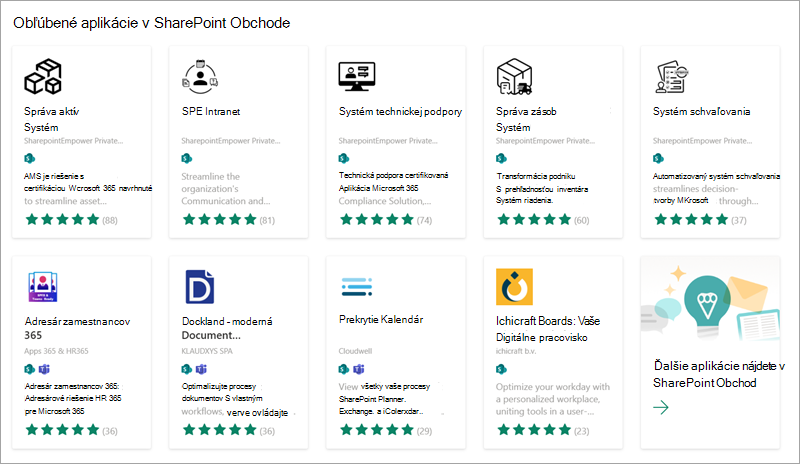This screenshot has height=464, width=800.
Task: Click the Systém schvaľovania checklist icon
Action: [672, 77]
